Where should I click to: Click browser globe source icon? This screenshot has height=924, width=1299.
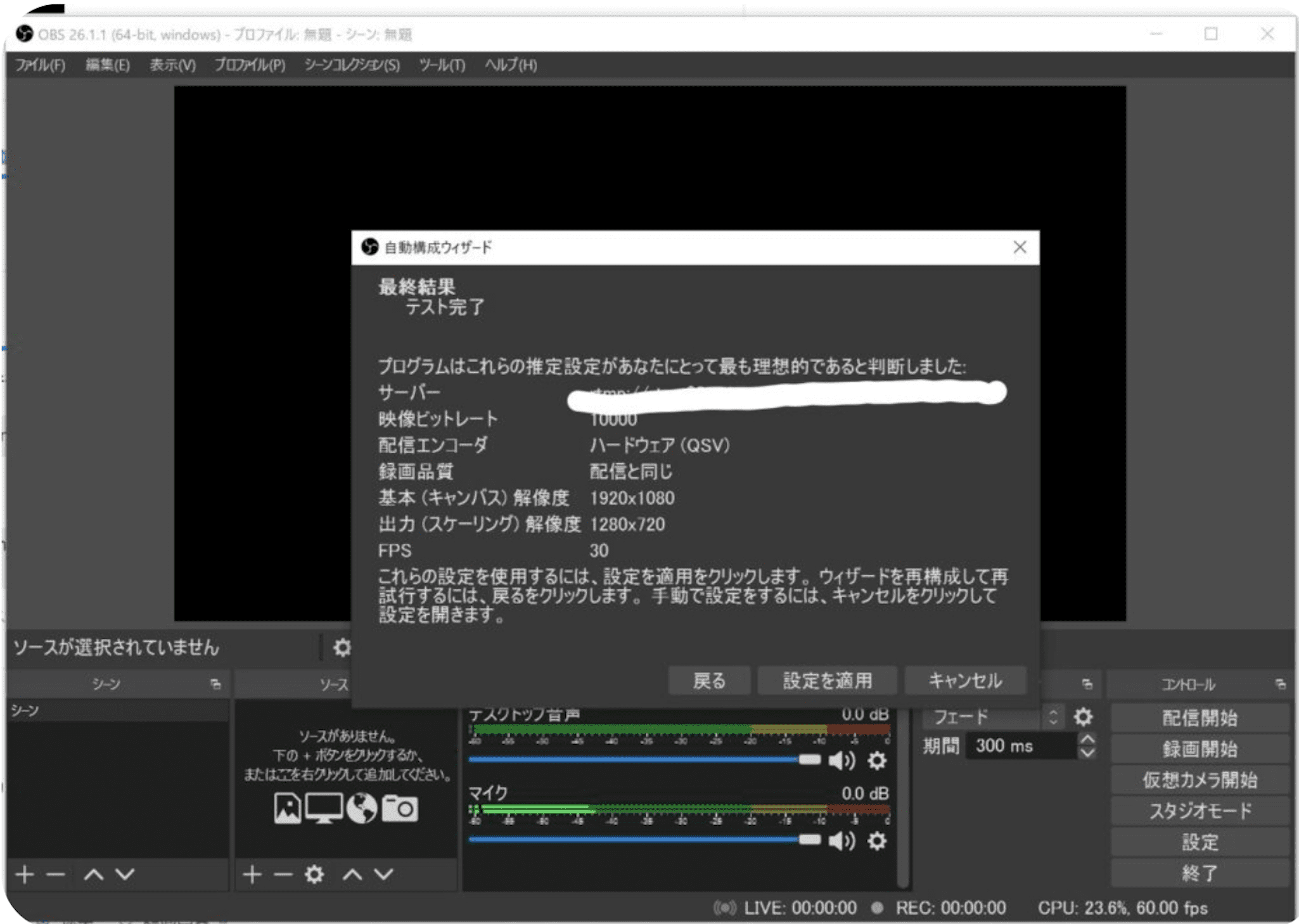362,809
